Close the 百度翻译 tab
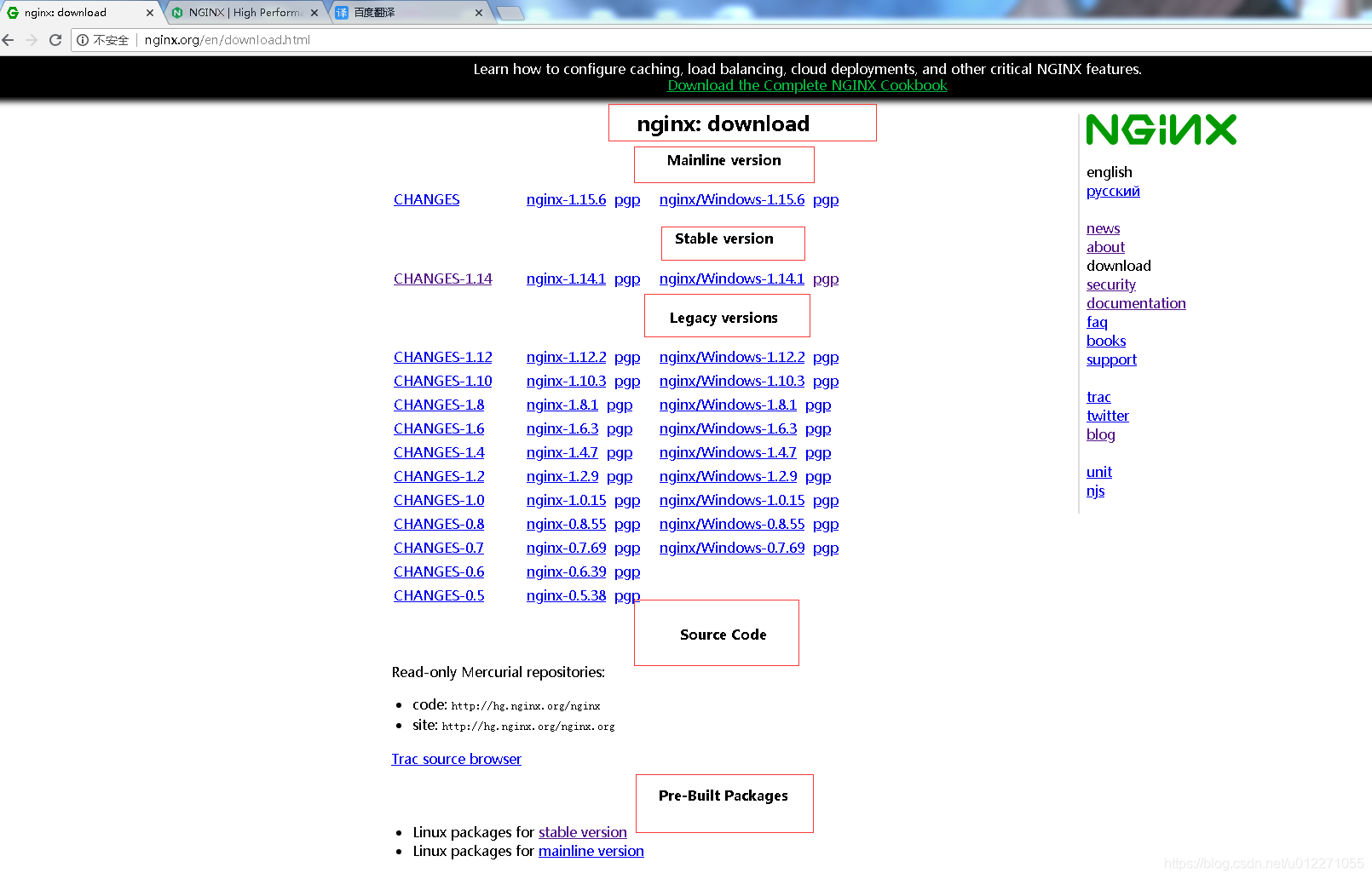Image resolution: width=1372 pixels, height=879 pixels. coord(479,13)
